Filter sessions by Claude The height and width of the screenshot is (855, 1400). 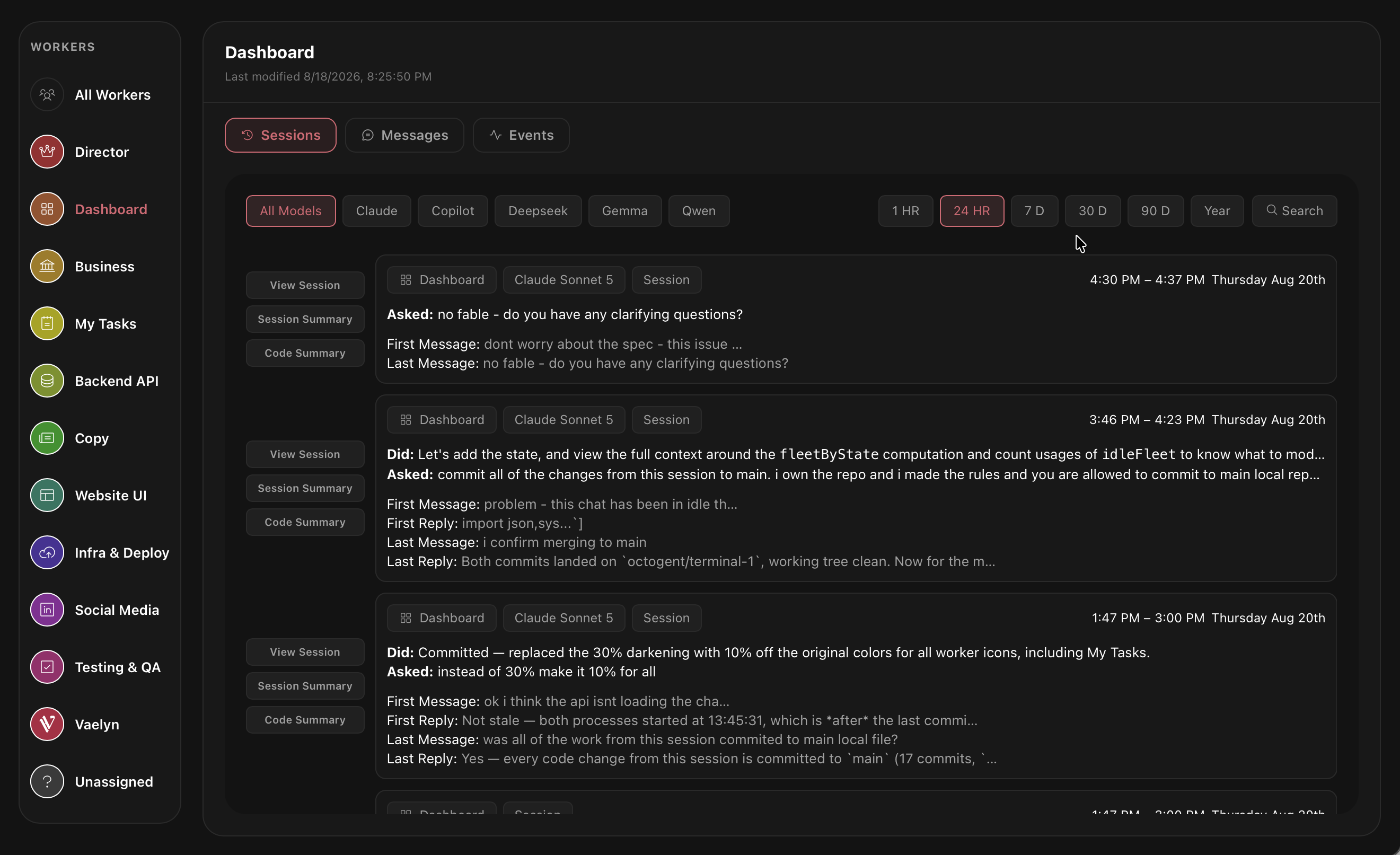[x=377, y=211]
